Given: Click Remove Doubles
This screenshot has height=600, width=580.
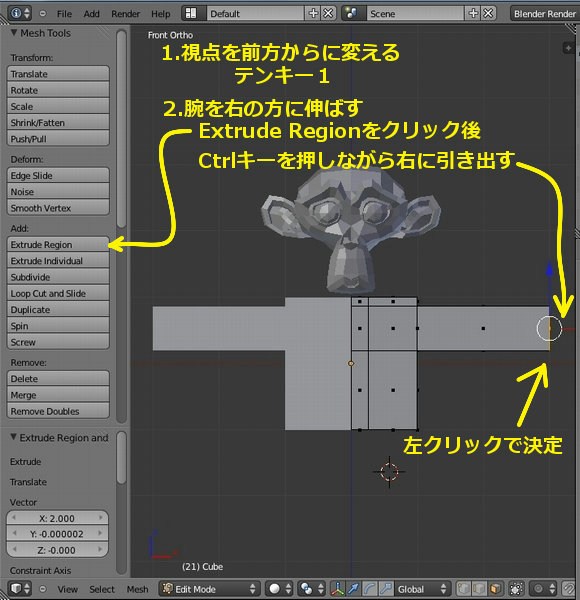Looking at the screenshot, I should point(58,411).
